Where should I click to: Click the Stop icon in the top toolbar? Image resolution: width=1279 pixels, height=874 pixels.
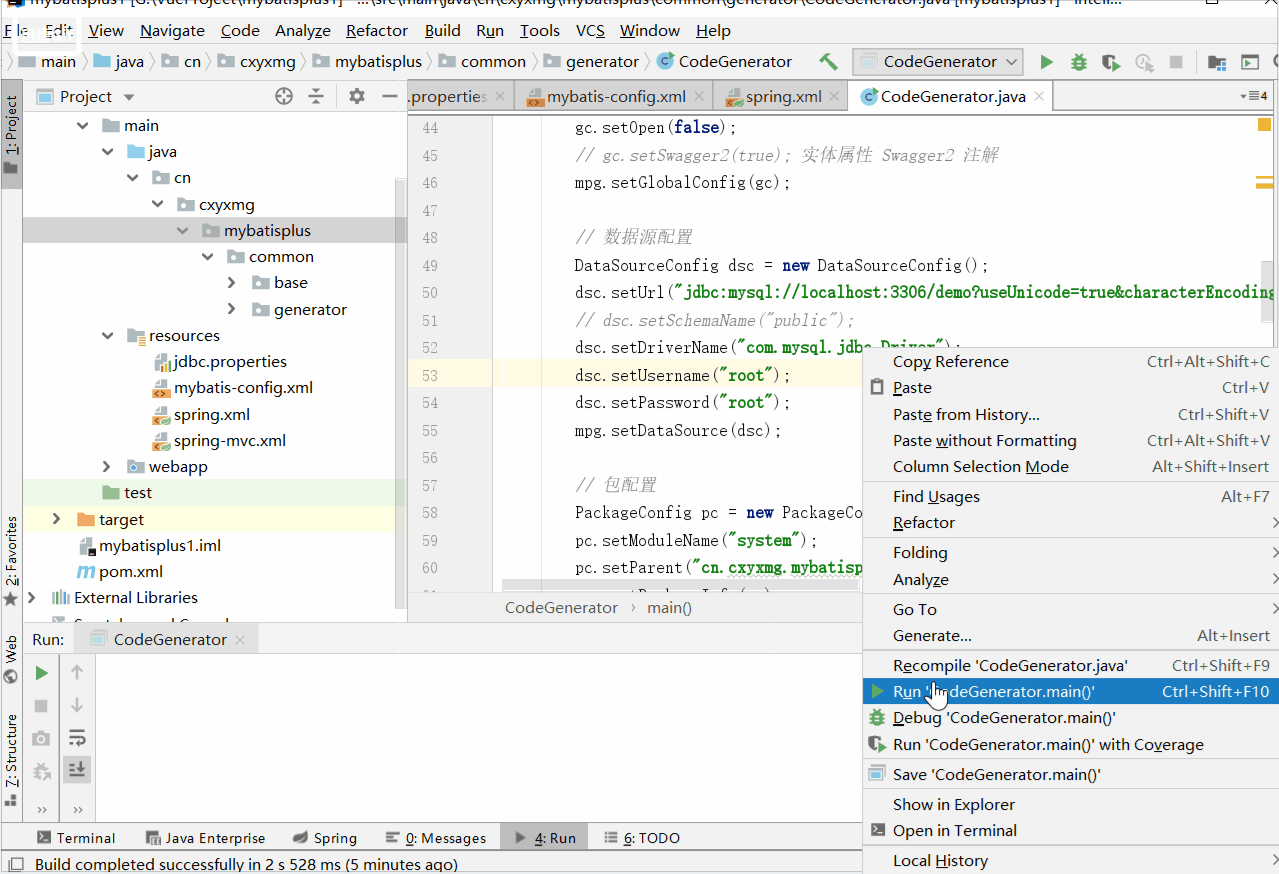point(1176,62)
